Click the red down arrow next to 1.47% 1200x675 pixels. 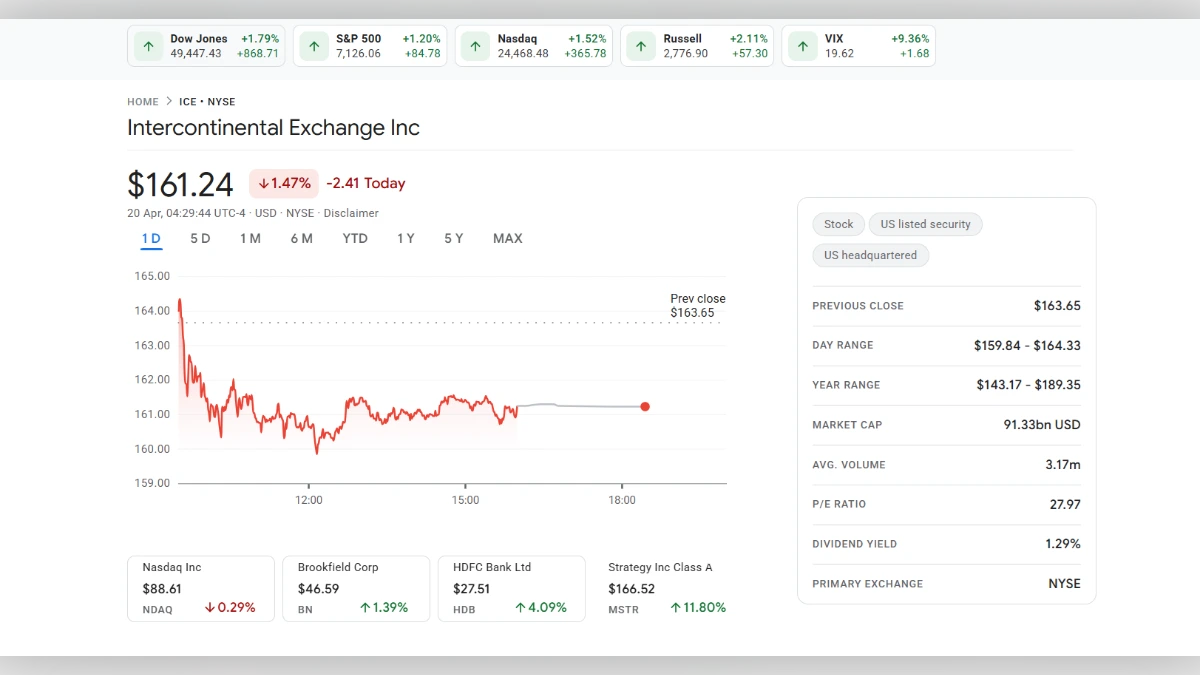pos(263,183)
